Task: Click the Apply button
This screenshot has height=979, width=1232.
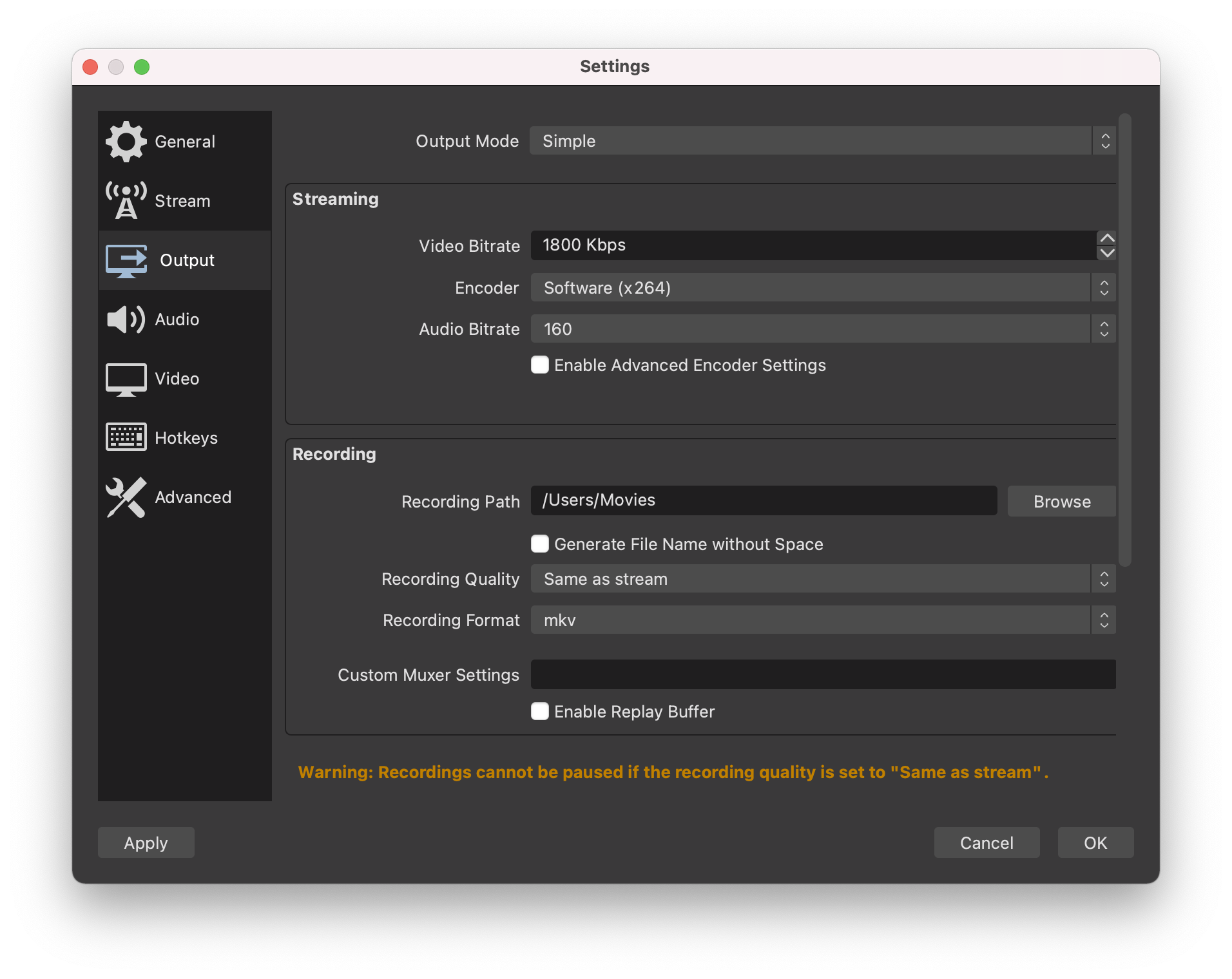Action: (146, 843)
